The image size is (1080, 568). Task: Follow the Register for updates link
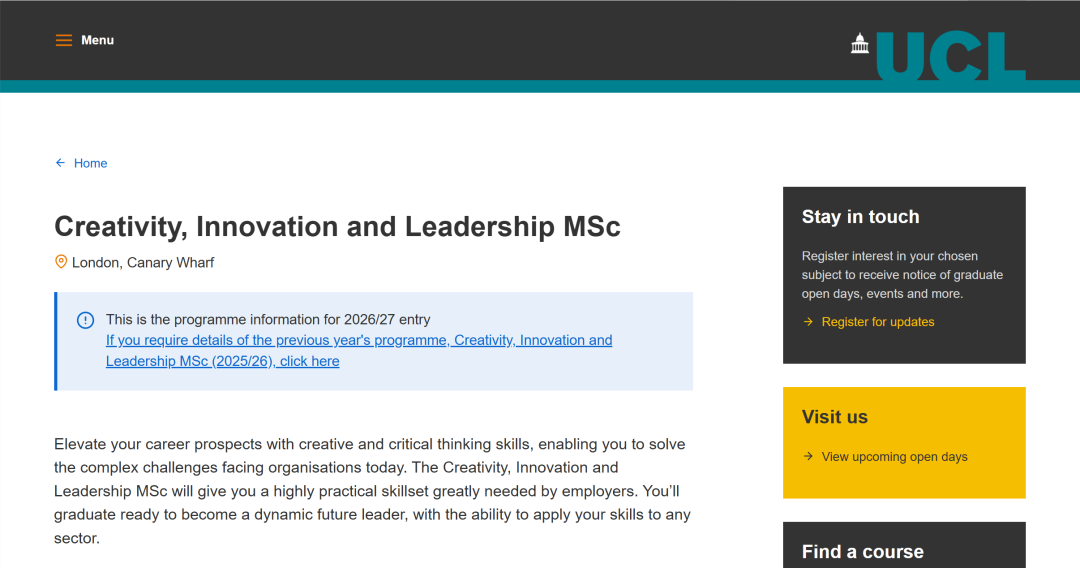coord(878,322)
